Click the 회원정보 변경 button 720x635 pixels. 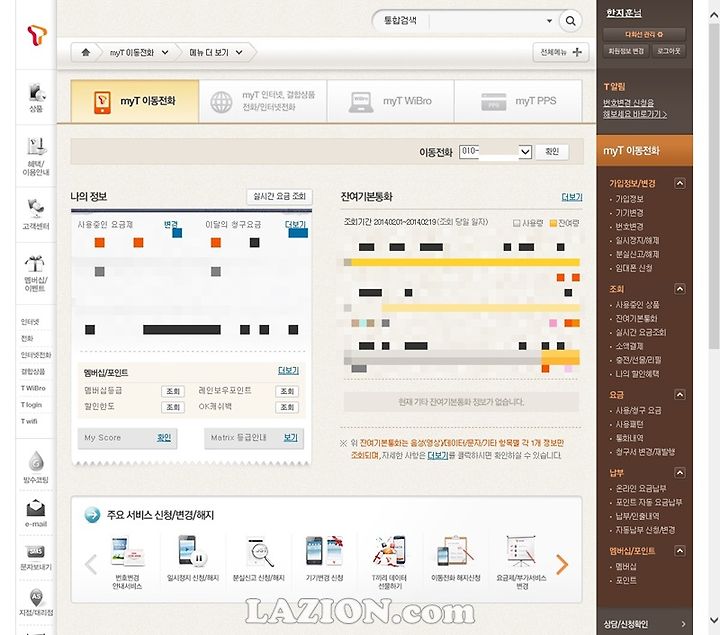pos(626,51)
